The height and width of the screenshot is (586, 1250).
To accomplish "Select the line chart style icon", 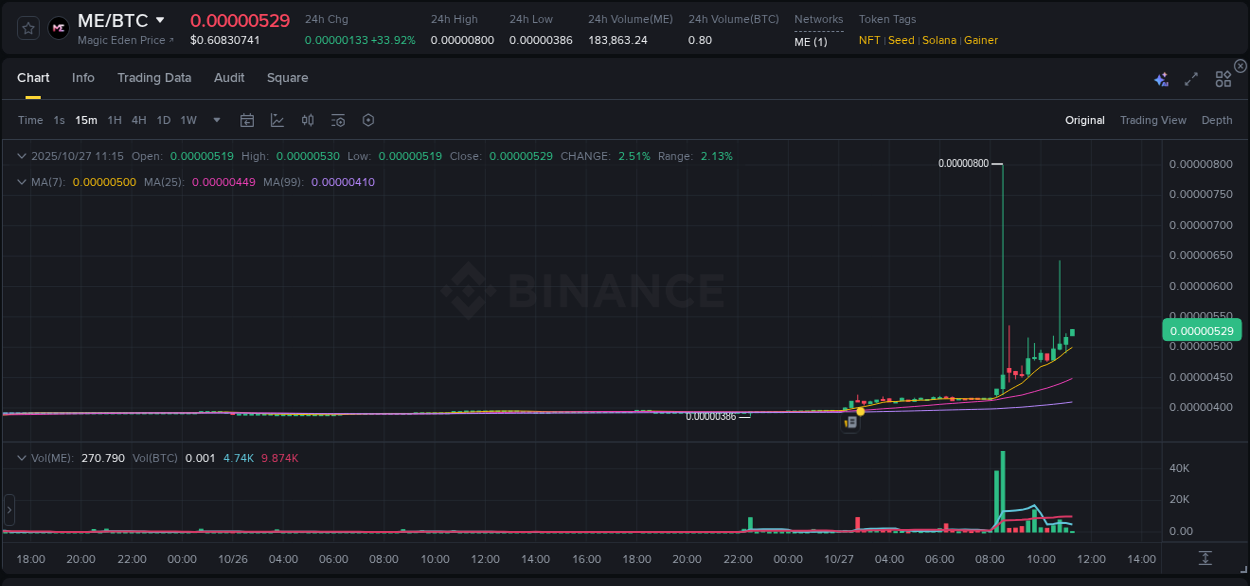I will (x=277, y=119).
